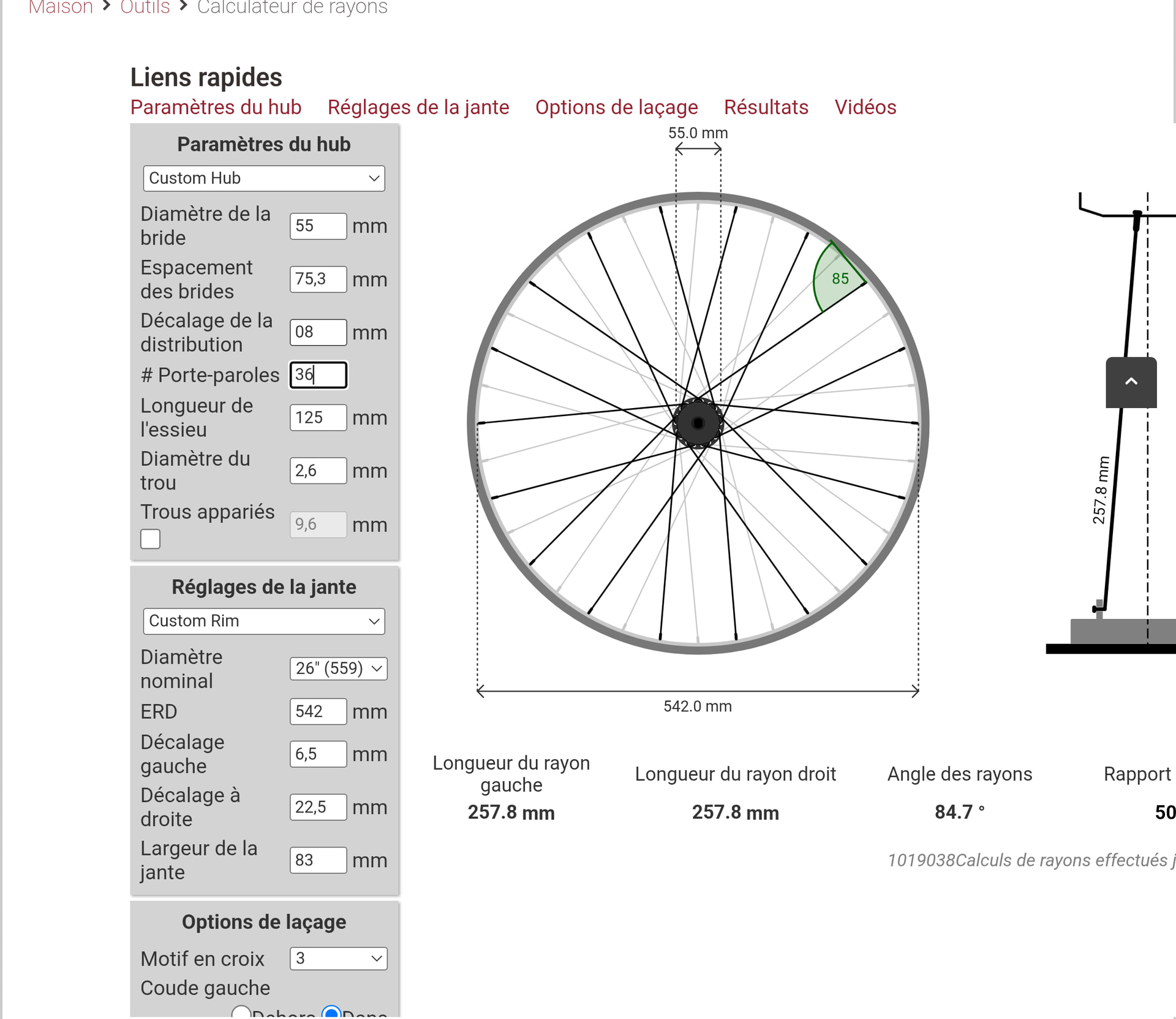Click the wheel hub center in the diagram

click(x=698, y=423)
